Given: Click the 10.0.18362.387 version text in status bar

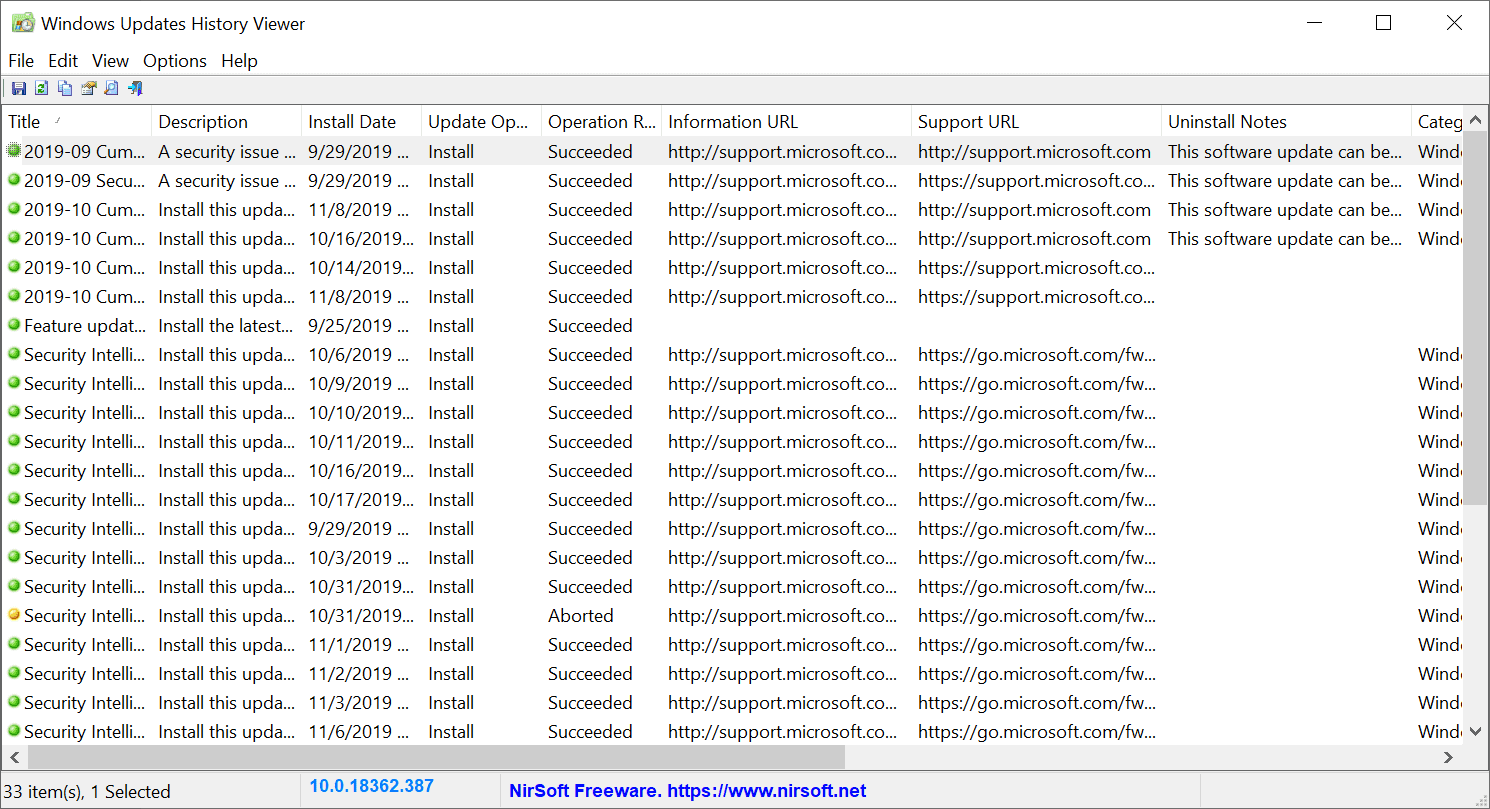Looking at the screenshot, I should pyautogui.click(x=371, y=786).
